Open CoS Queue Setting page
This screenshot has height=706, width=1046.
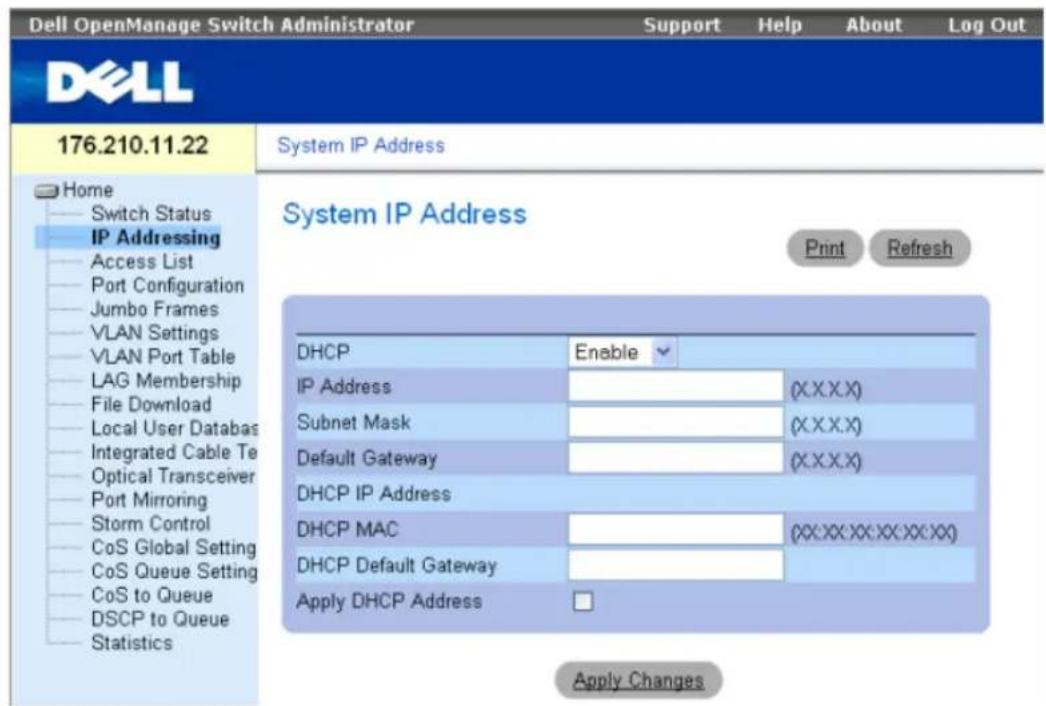click(174, 572)
